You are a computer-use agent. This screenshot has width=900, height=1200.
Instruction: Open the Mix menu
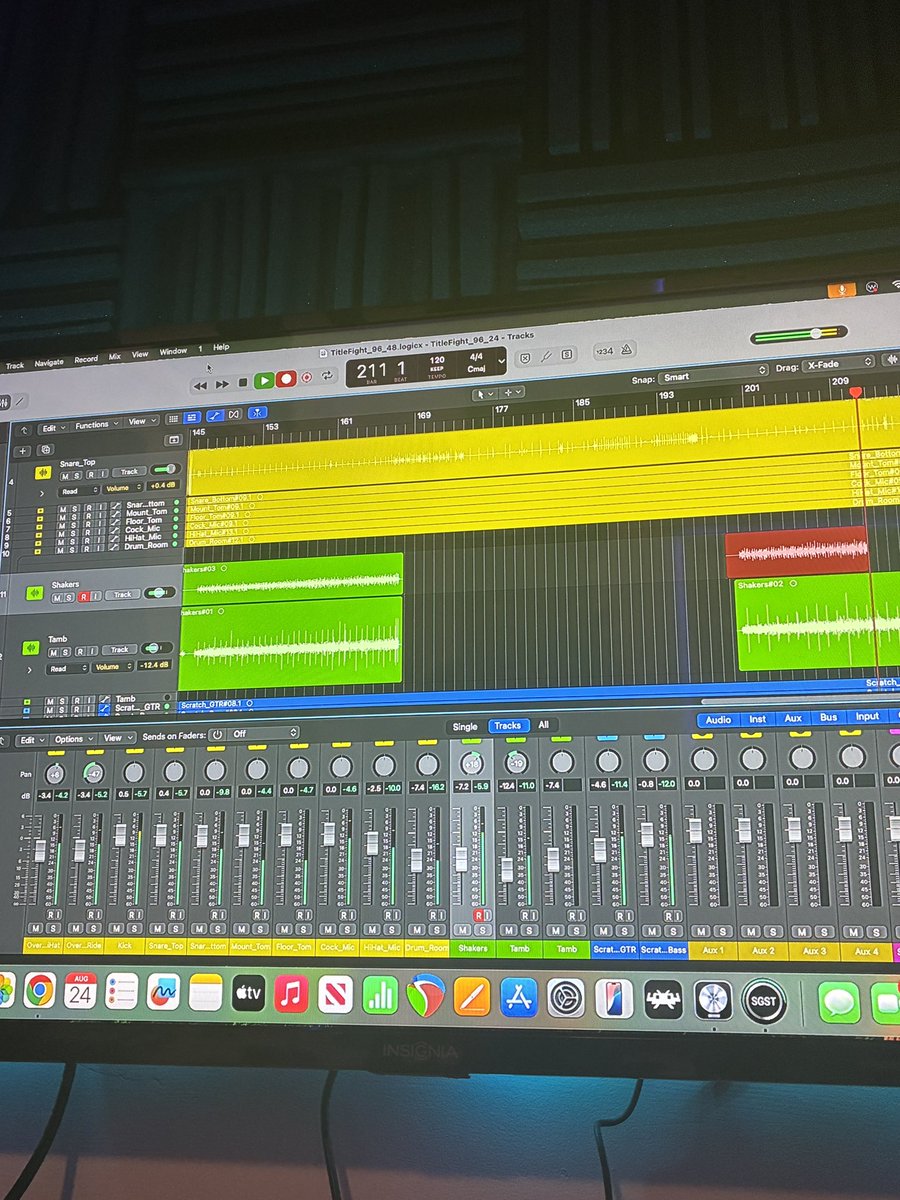coord(114,356)
